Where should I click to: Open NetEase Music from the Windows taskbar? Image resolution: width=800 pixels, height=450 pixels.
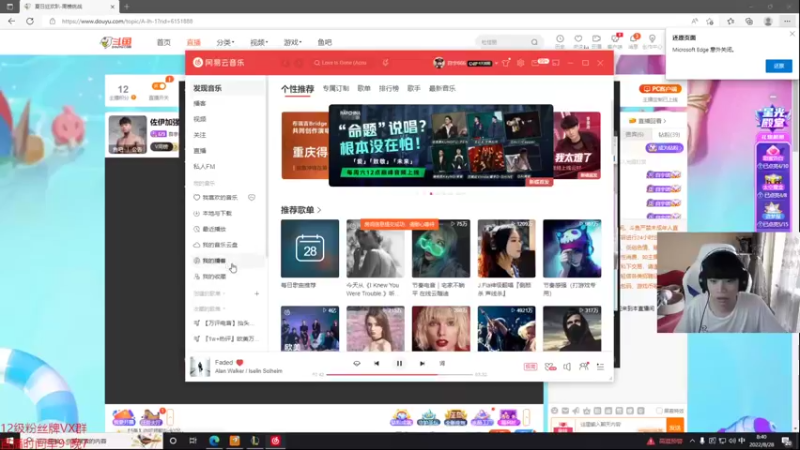point(275,440)
